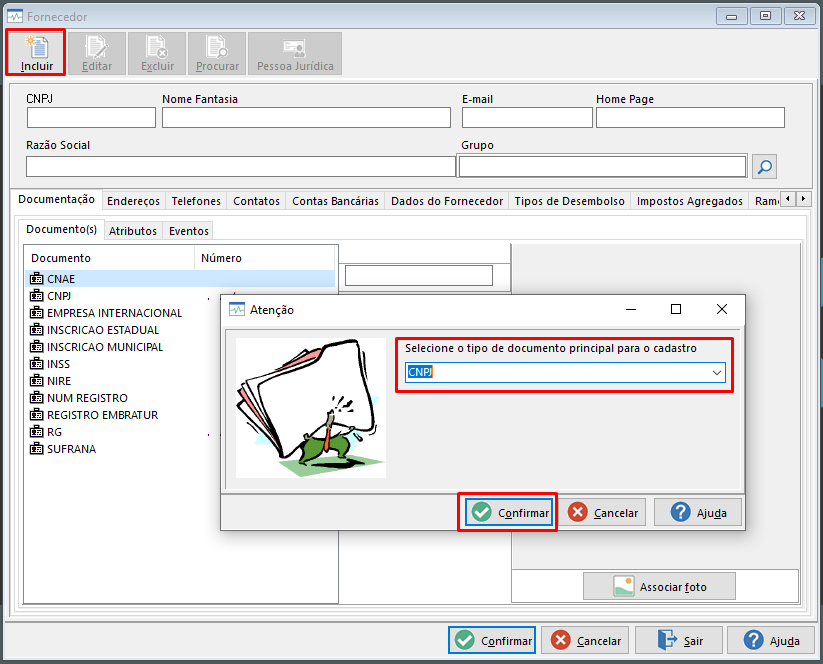Select the EMPRESA INTERNACIONAL document row
The height and width of the screenshot is (664, 823).
(122, 313)
